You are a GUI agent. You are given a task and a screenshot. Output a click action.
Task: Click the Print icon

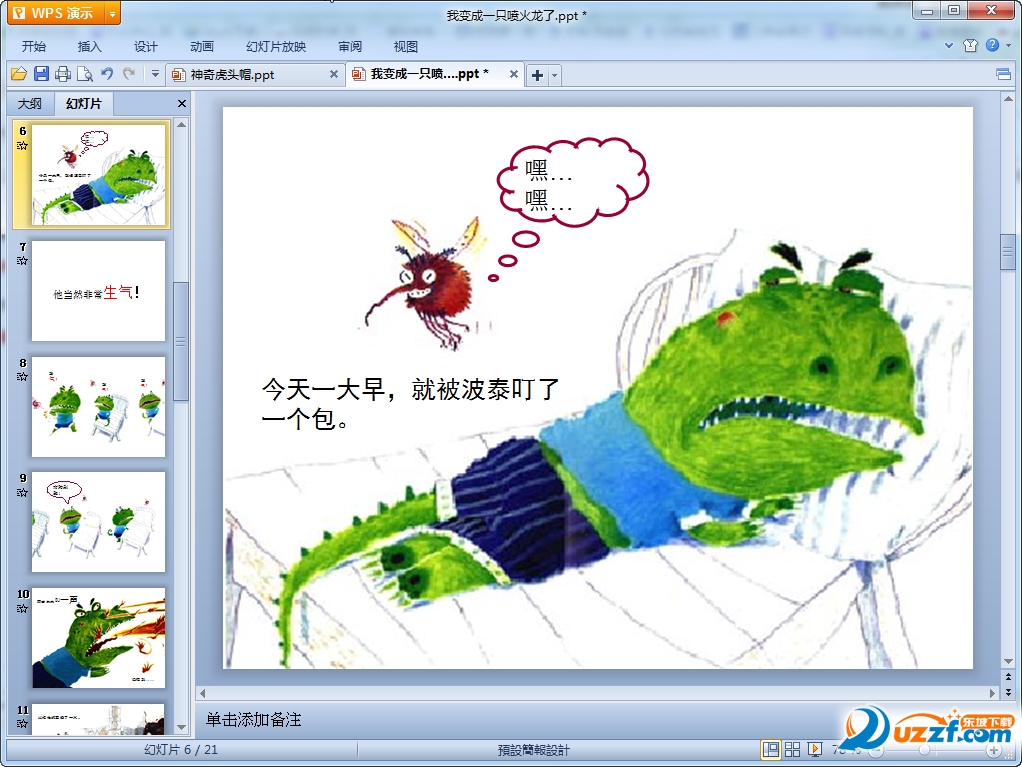[x=63, y=74]
